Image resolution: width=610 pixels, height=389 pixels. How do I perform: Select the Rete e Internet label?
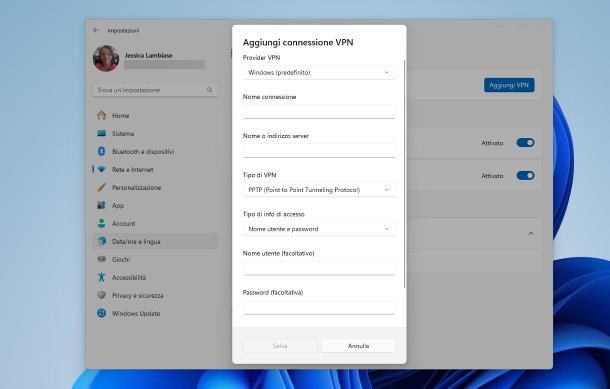click(133, 170)
